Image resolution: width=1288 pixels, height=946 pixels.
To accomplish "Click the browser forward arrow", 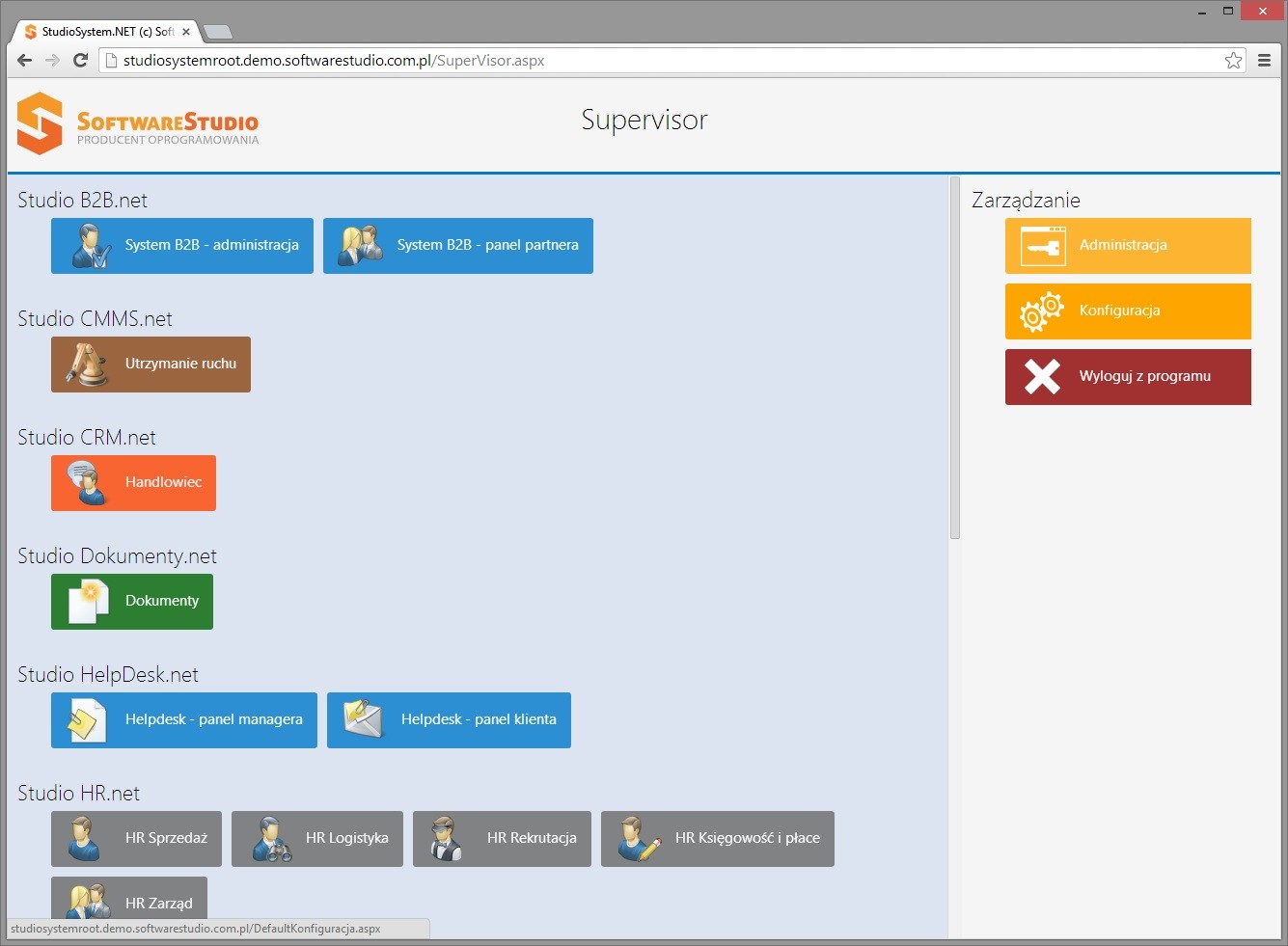I will coord(52,60).
